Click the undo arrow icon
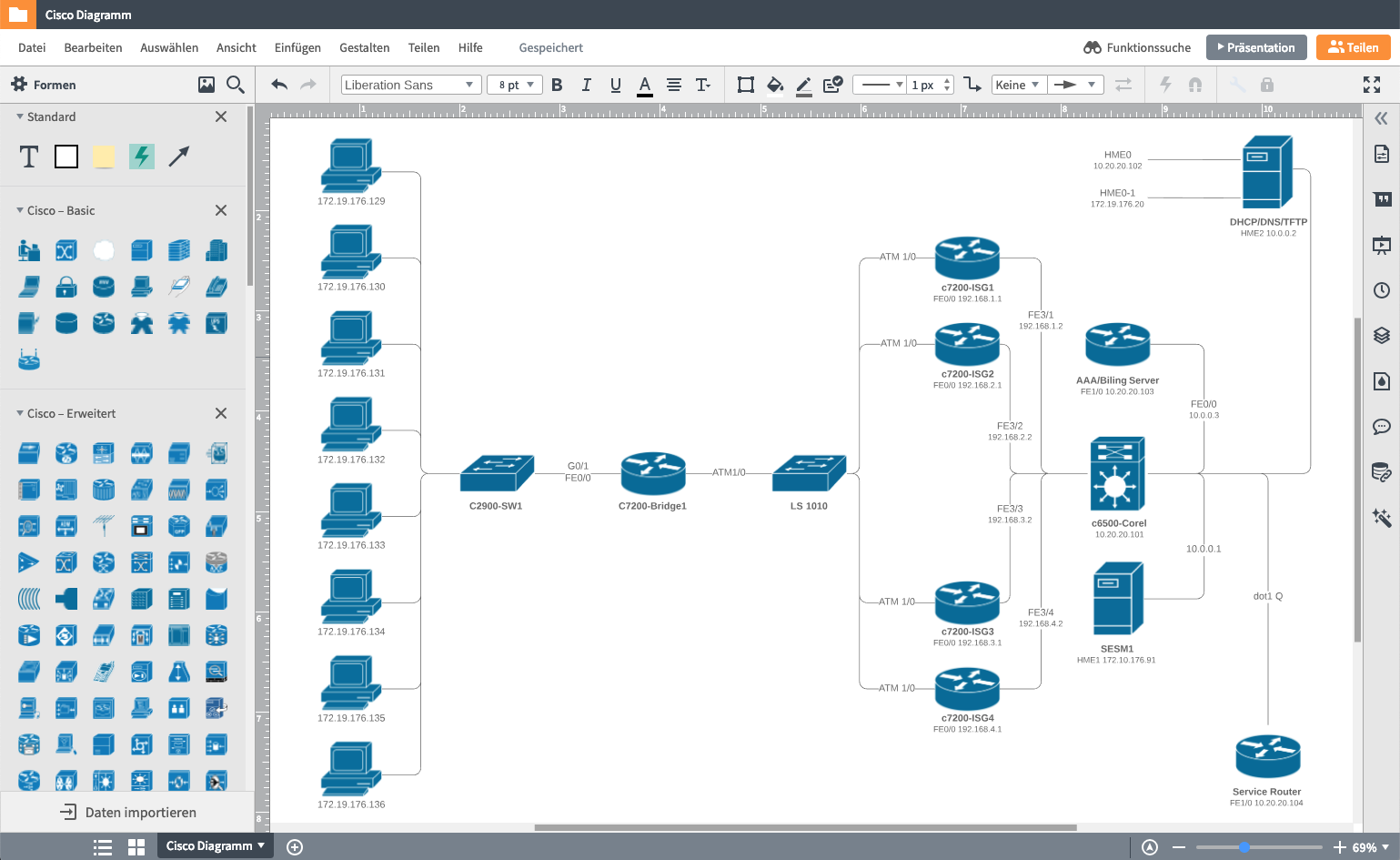1400x860 pixels. (x=279, y=85)
